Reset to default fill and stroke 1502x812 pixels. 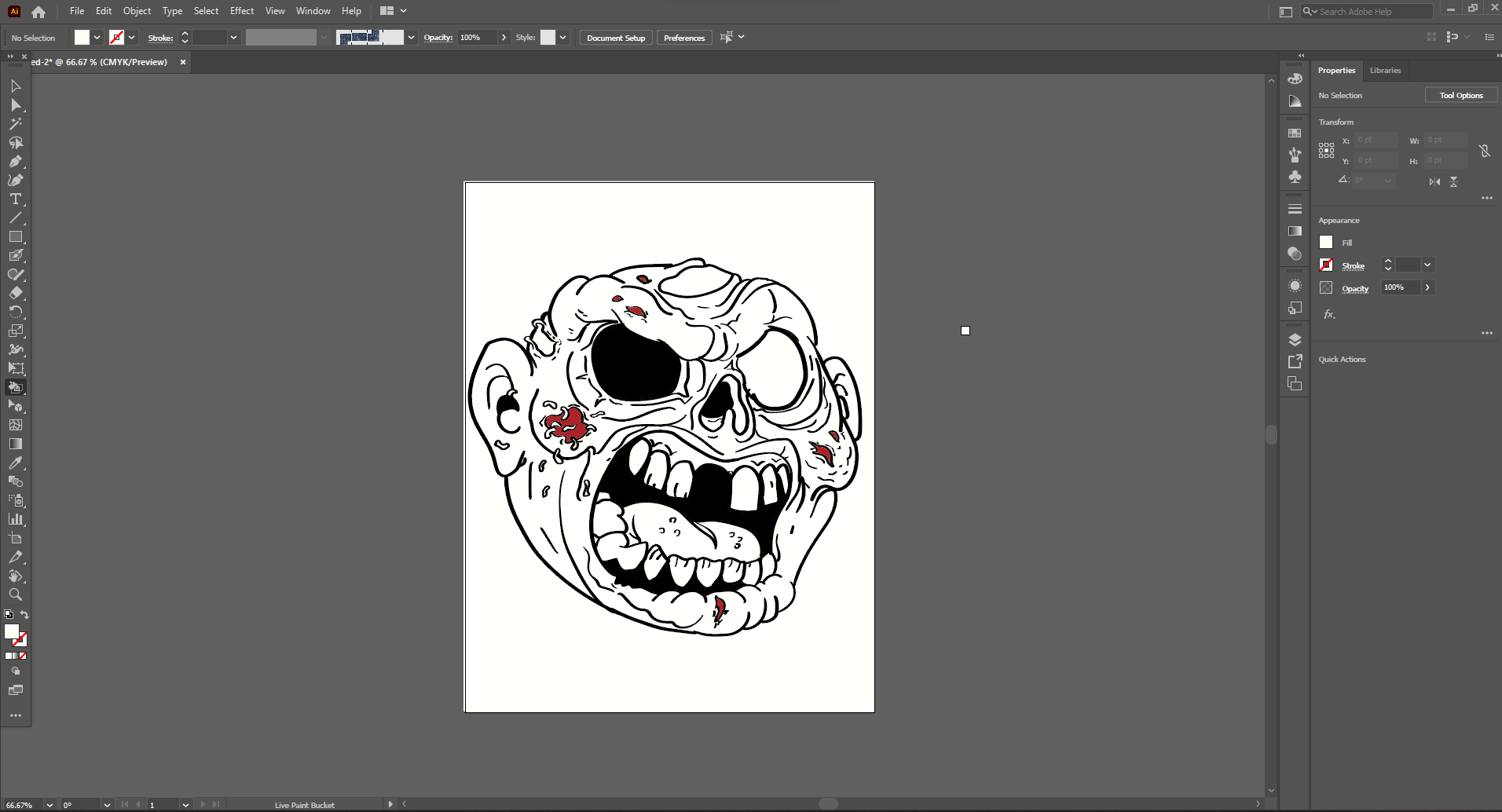pos(9,615)
